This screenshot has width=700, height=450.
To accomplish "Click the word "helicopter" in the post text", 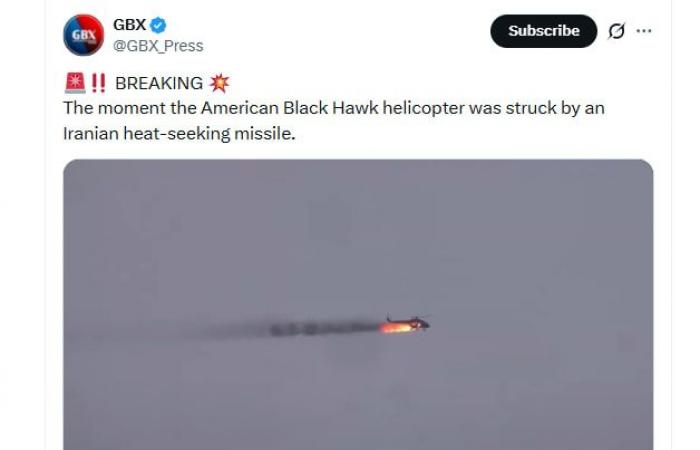I will point(423,108).
